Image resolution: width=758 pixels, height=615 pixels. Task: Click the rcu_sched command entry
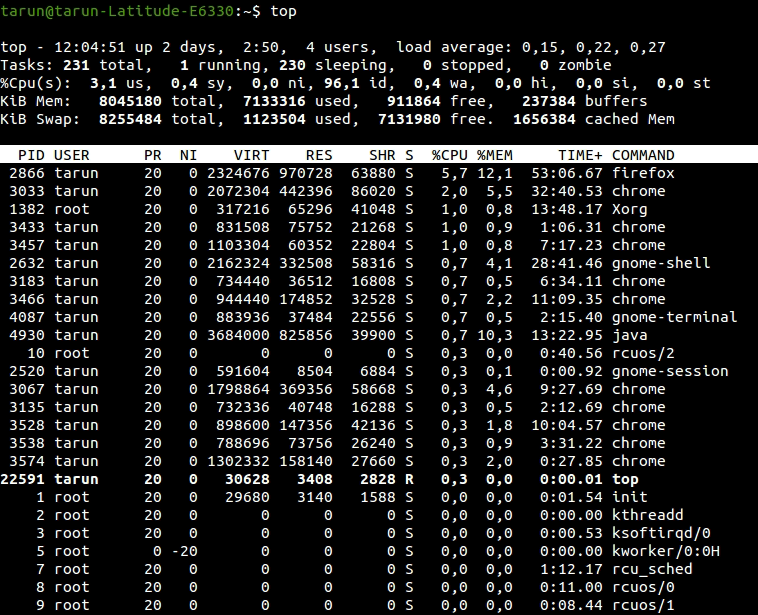(x=652, y=569)
